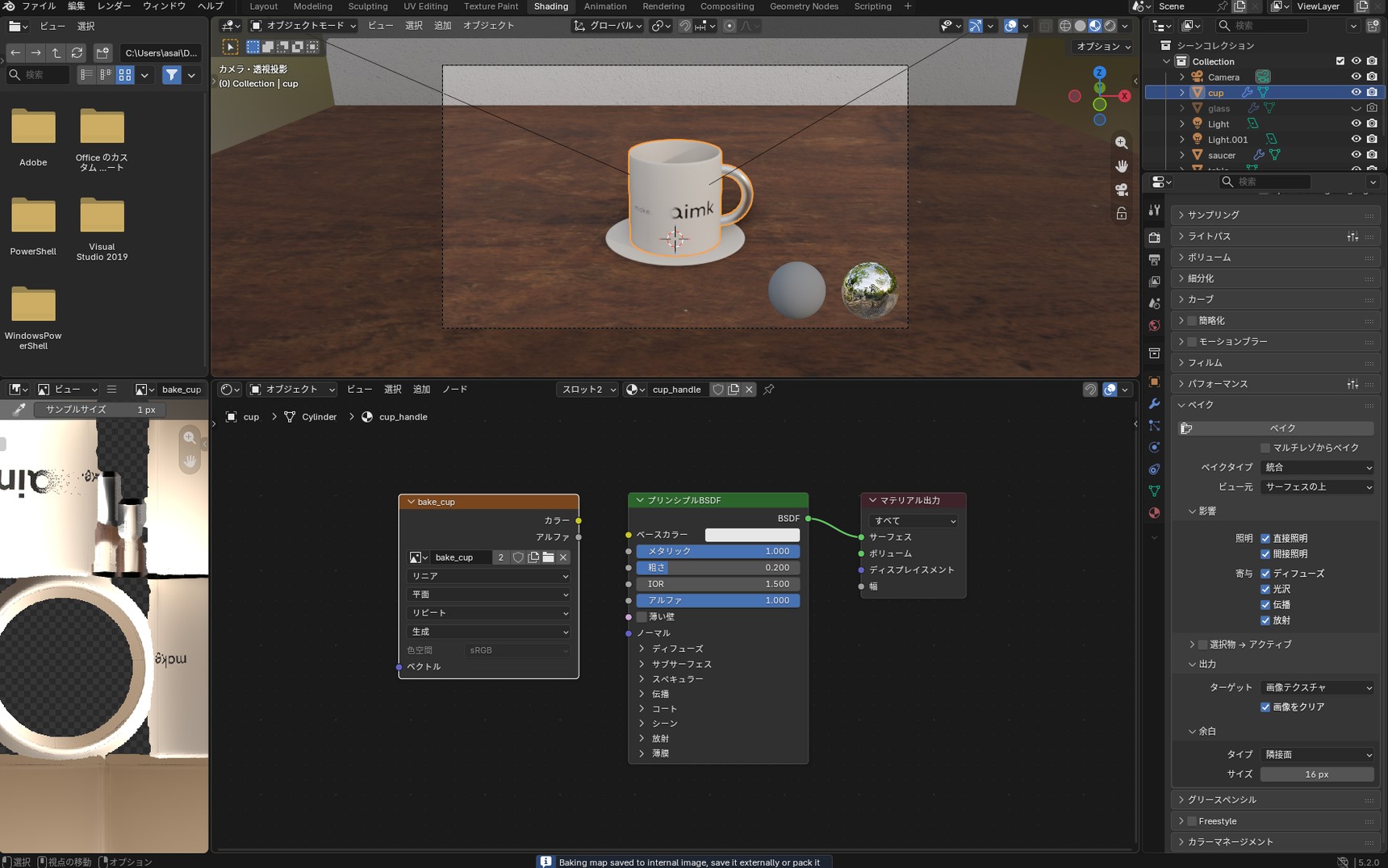The image size is (1388, 868).
Task: Disable the 画像をクリア checkbox
Action: pyautogui.click(x=1265, y=707)
